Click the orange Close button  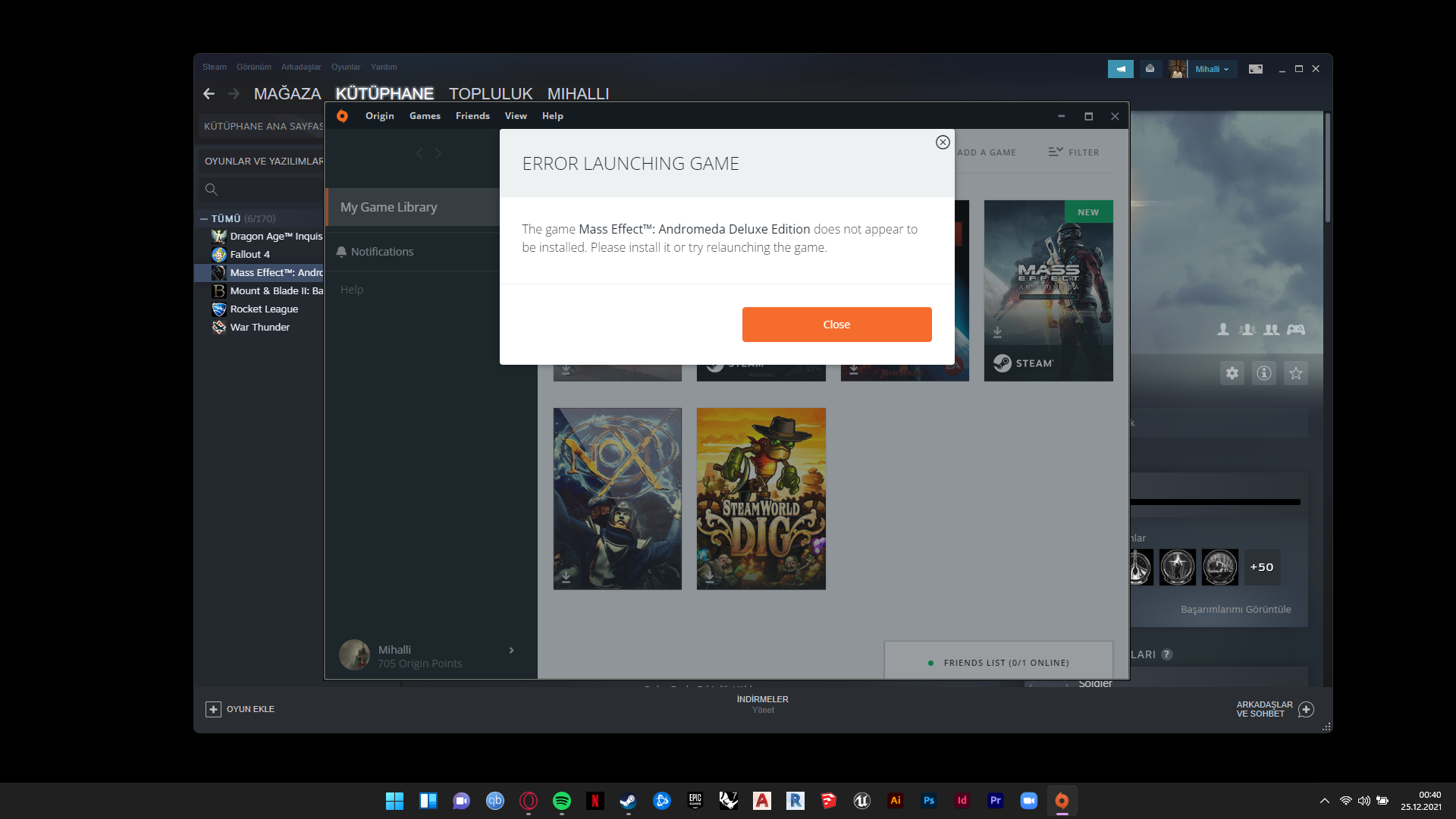pos(836,325)
